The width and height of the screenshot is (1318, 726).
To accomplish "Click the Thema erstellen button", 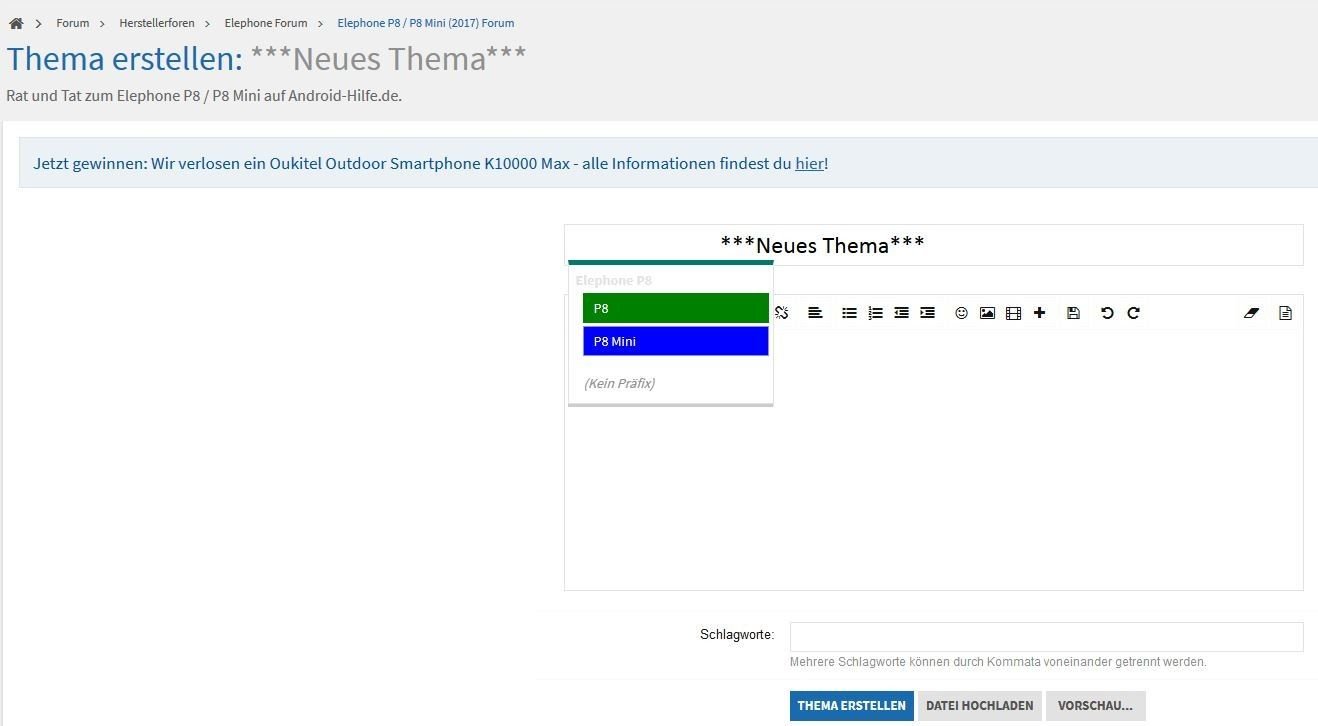I will [x=851, y=706].
